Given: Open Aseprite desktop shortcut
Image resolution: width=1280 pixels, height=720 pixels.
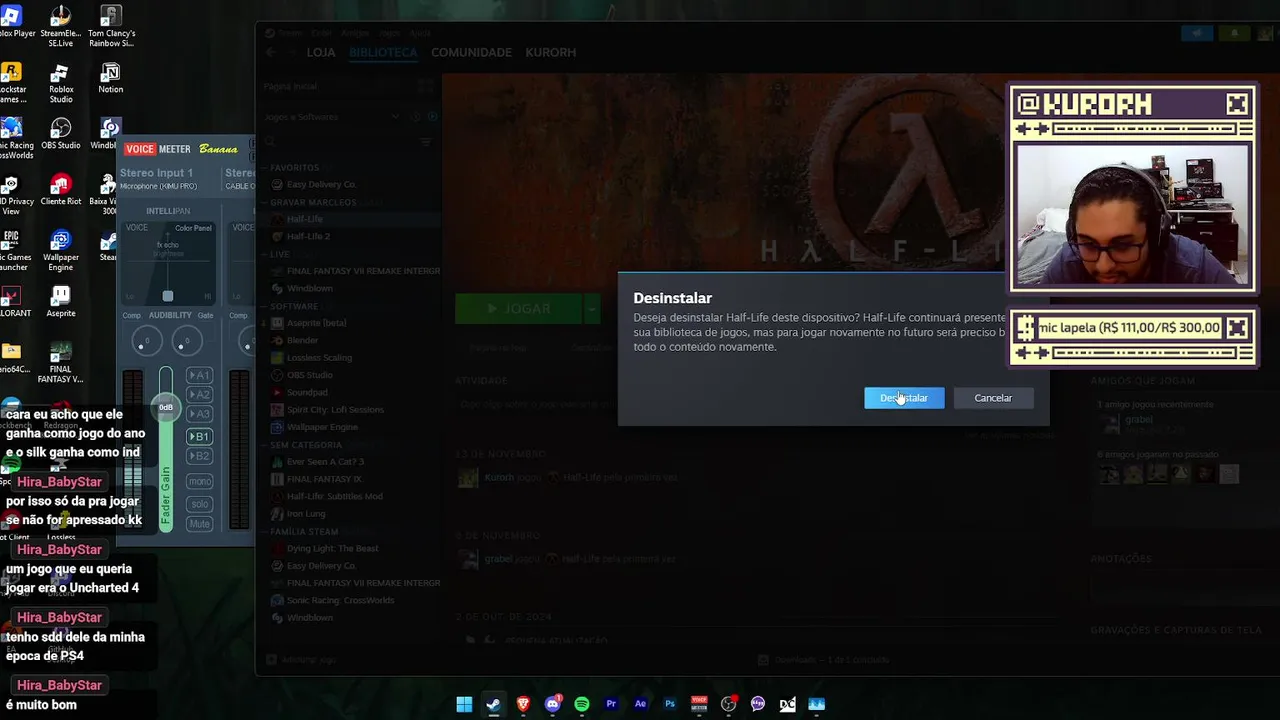Looking at the screenshot, I should point(60,302).
